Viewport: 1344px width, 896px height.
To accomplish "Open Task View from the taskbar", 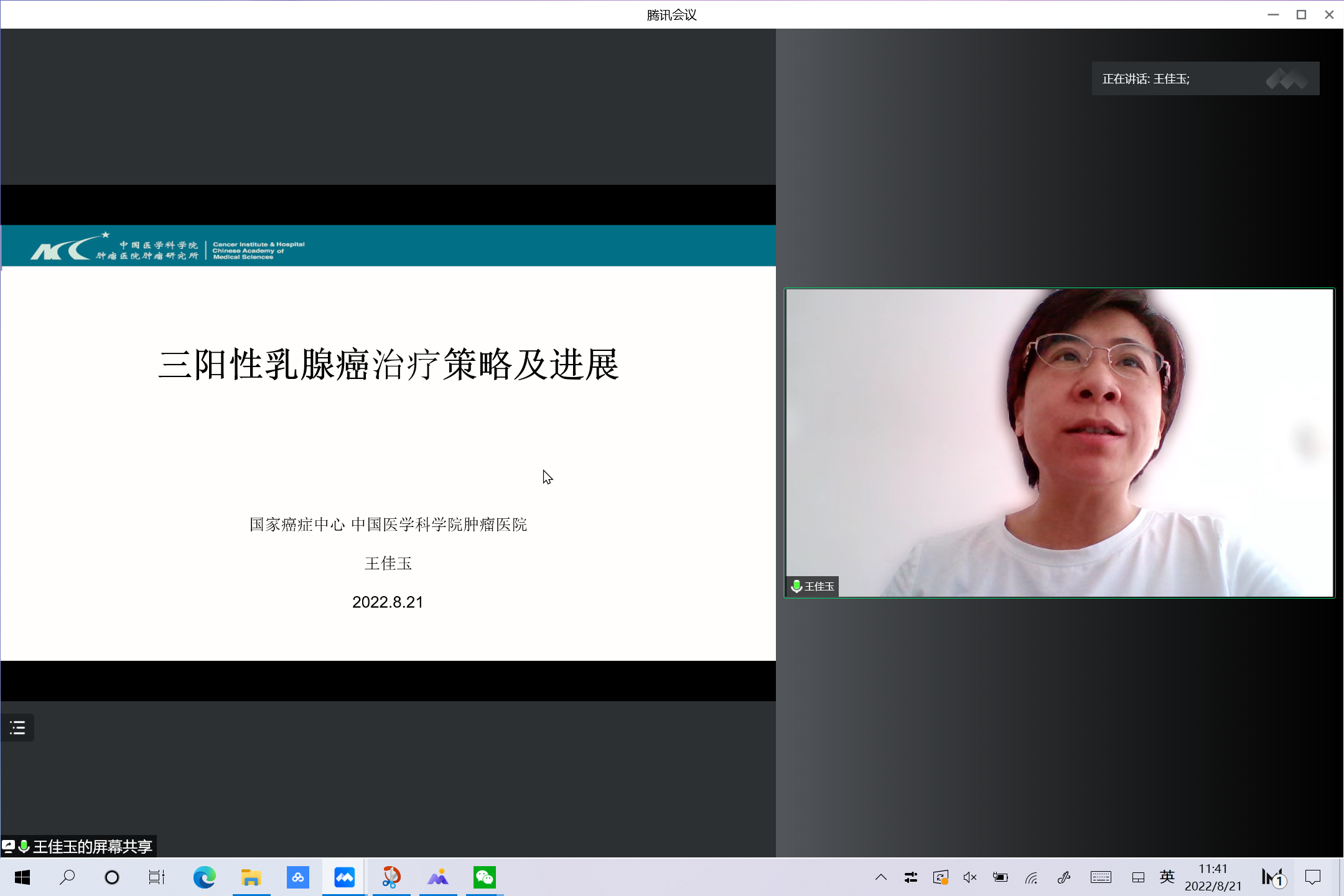I will click(156, 877).
